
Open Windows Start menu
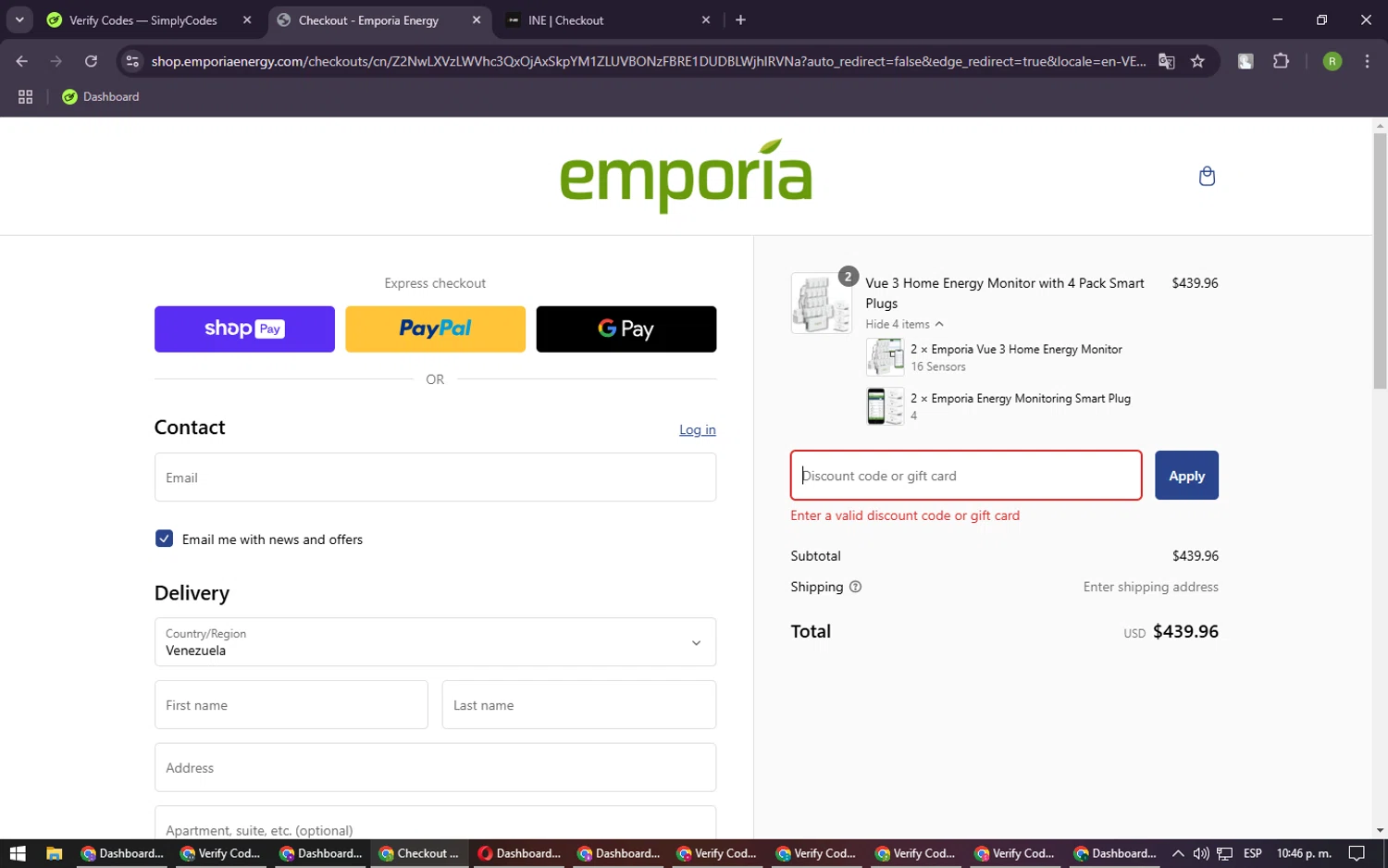(18, 853)
